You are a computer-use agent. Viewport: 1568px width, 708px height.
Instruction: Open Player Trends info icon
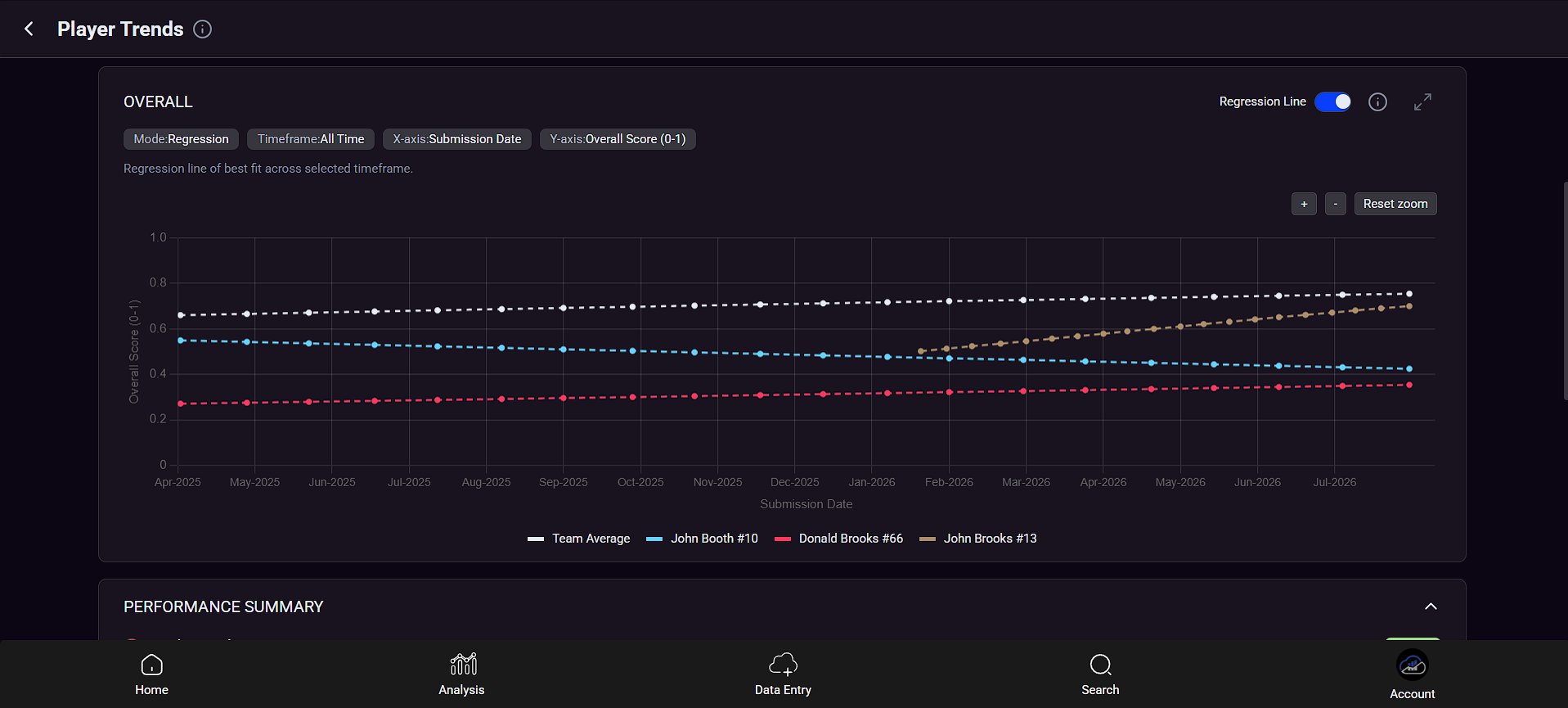(202, 29)
